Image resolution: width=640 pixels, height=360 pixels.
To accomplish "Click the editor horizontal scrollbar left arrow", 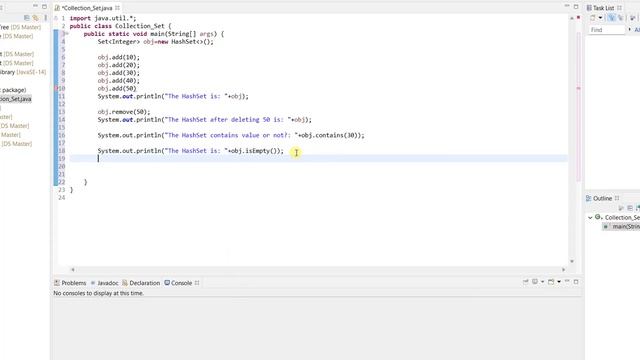I will (73, 269).
